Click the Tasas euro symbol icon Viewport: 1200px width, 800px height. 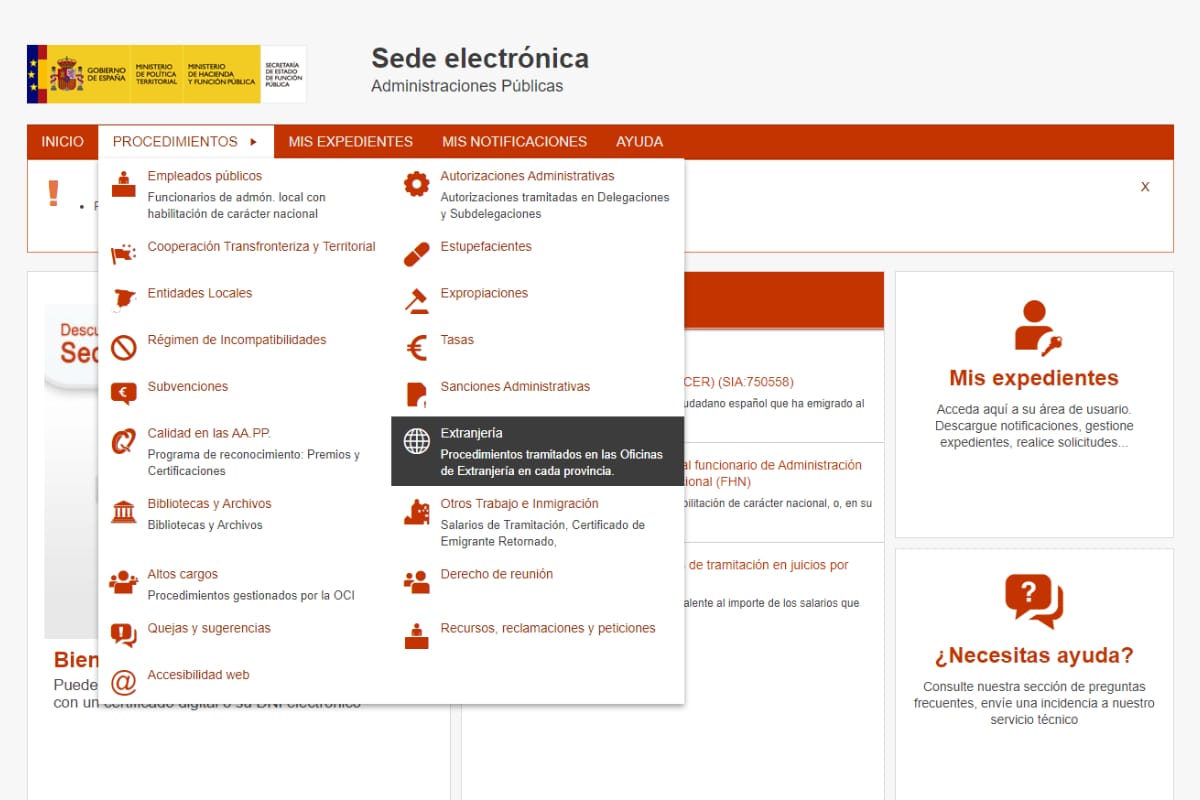coord(416,347)
